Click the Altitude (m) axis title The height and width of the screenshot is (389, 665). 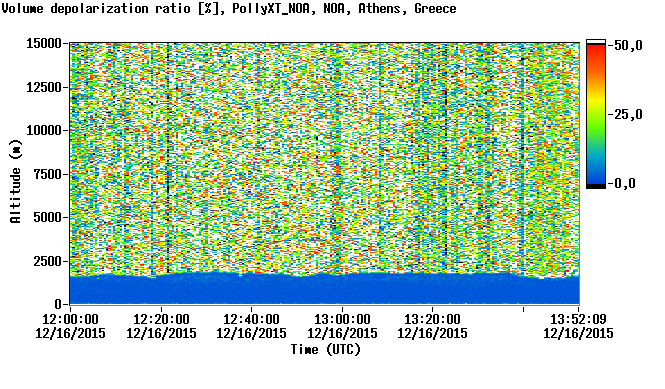click(15, 181)
